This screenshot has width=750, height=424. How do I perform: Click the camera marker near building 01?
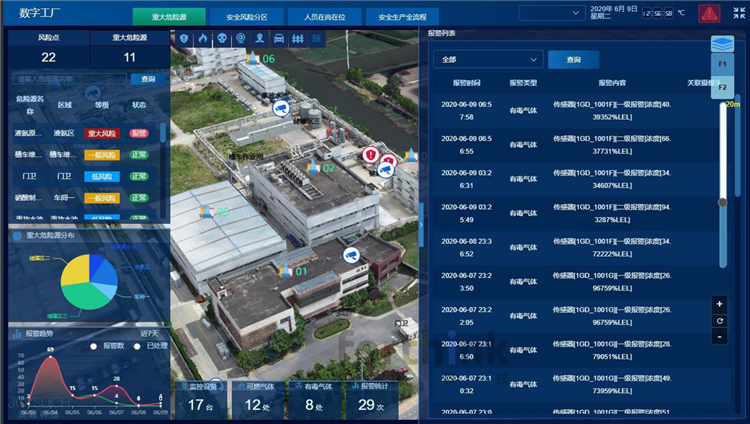[x=350, y=256]
